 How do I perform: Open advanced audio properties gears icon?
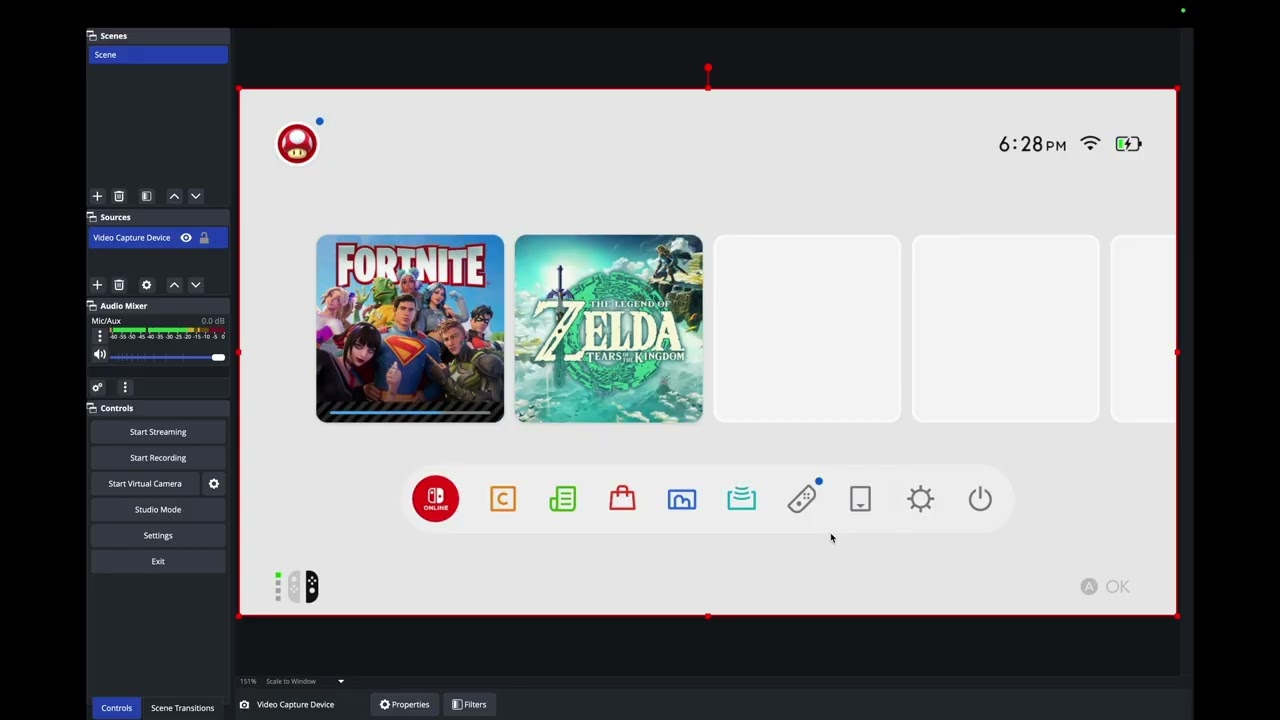[x=97, y=387]
